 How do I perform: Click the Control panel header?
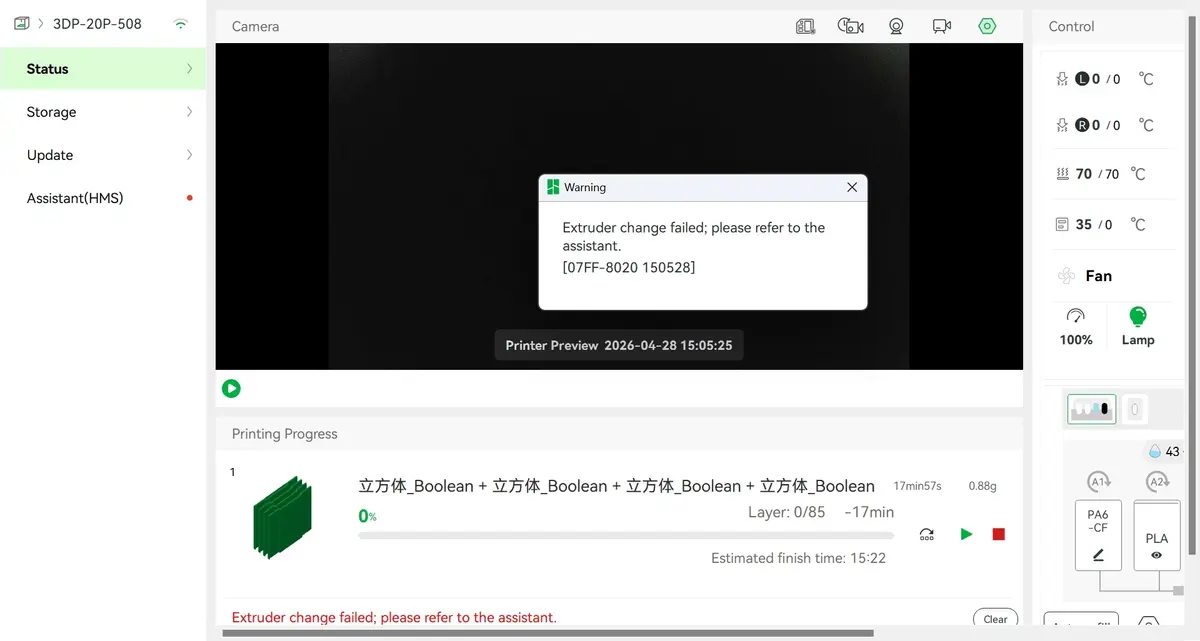tap(1071, 27)
